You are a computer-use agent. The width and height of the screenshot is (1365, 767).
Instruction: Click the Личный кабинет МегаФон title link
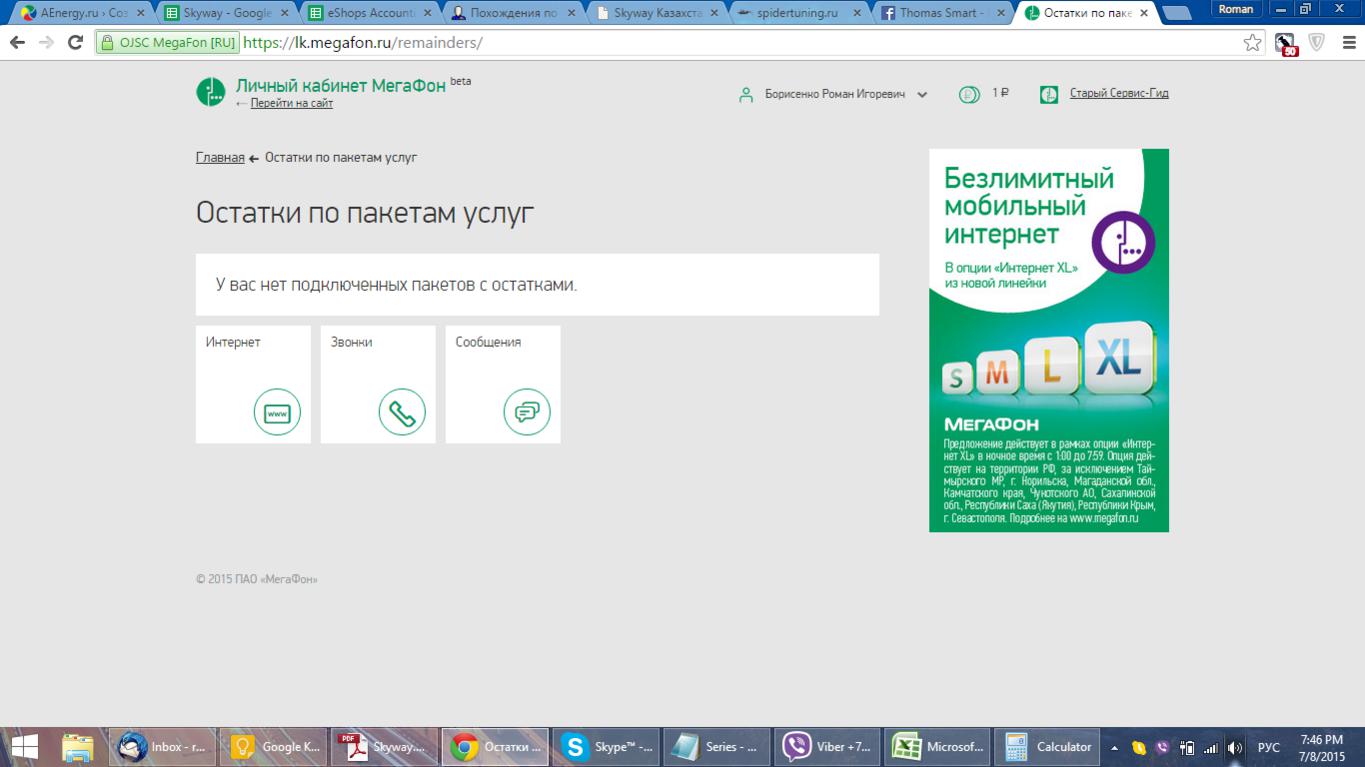340,86
